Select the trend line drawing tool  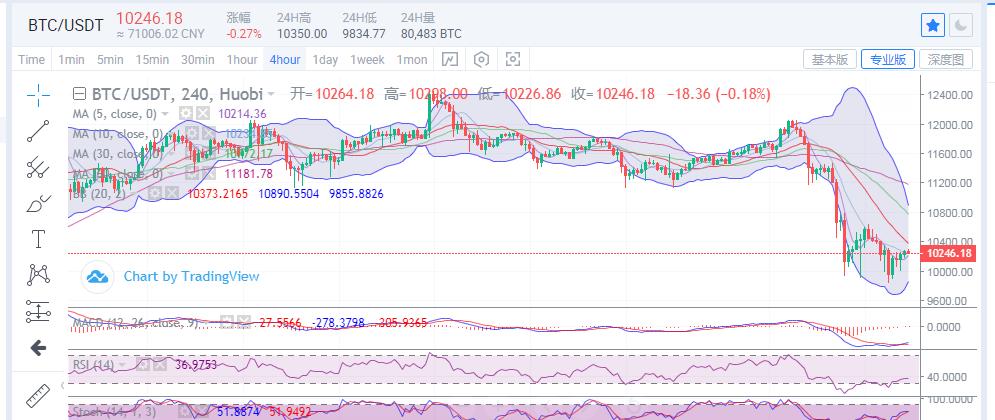pyautogui.click(x=38, y=131)
